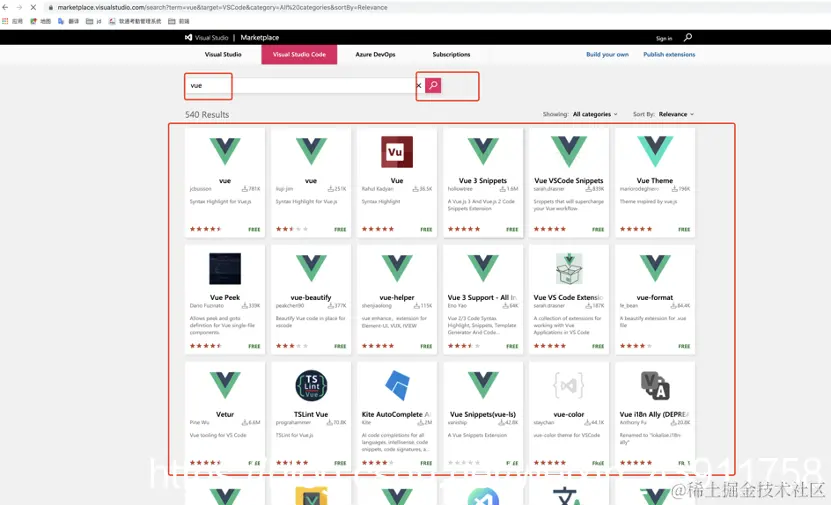Open site search magnifier in the black header

(x=688, y=37)
